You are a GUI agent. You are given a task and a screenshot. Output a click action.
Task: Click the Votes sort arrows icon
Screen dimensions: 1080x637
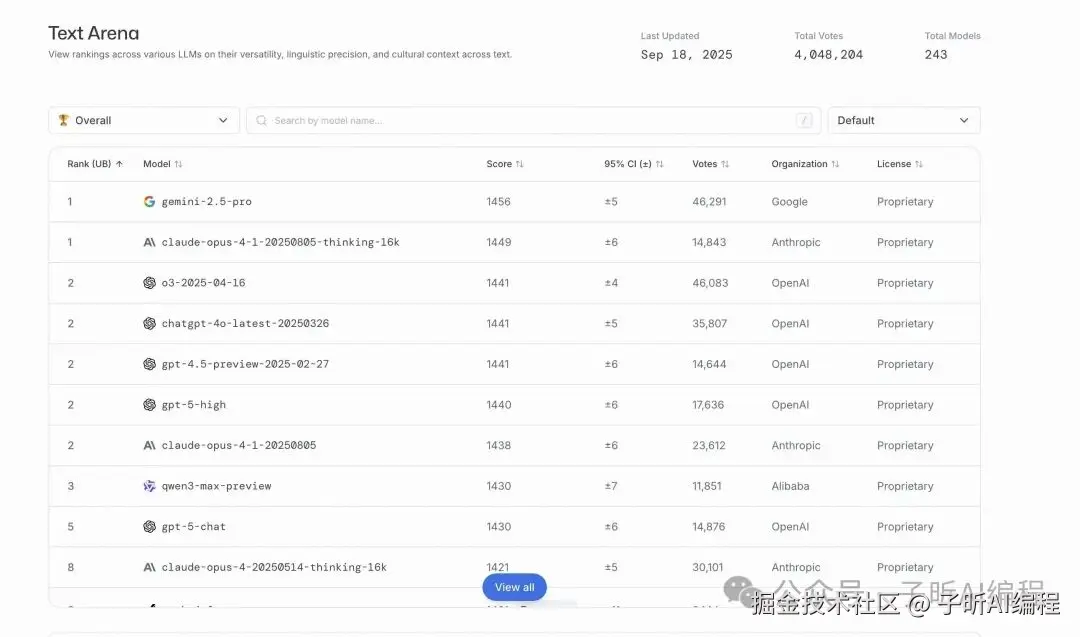tap(725, 164)
